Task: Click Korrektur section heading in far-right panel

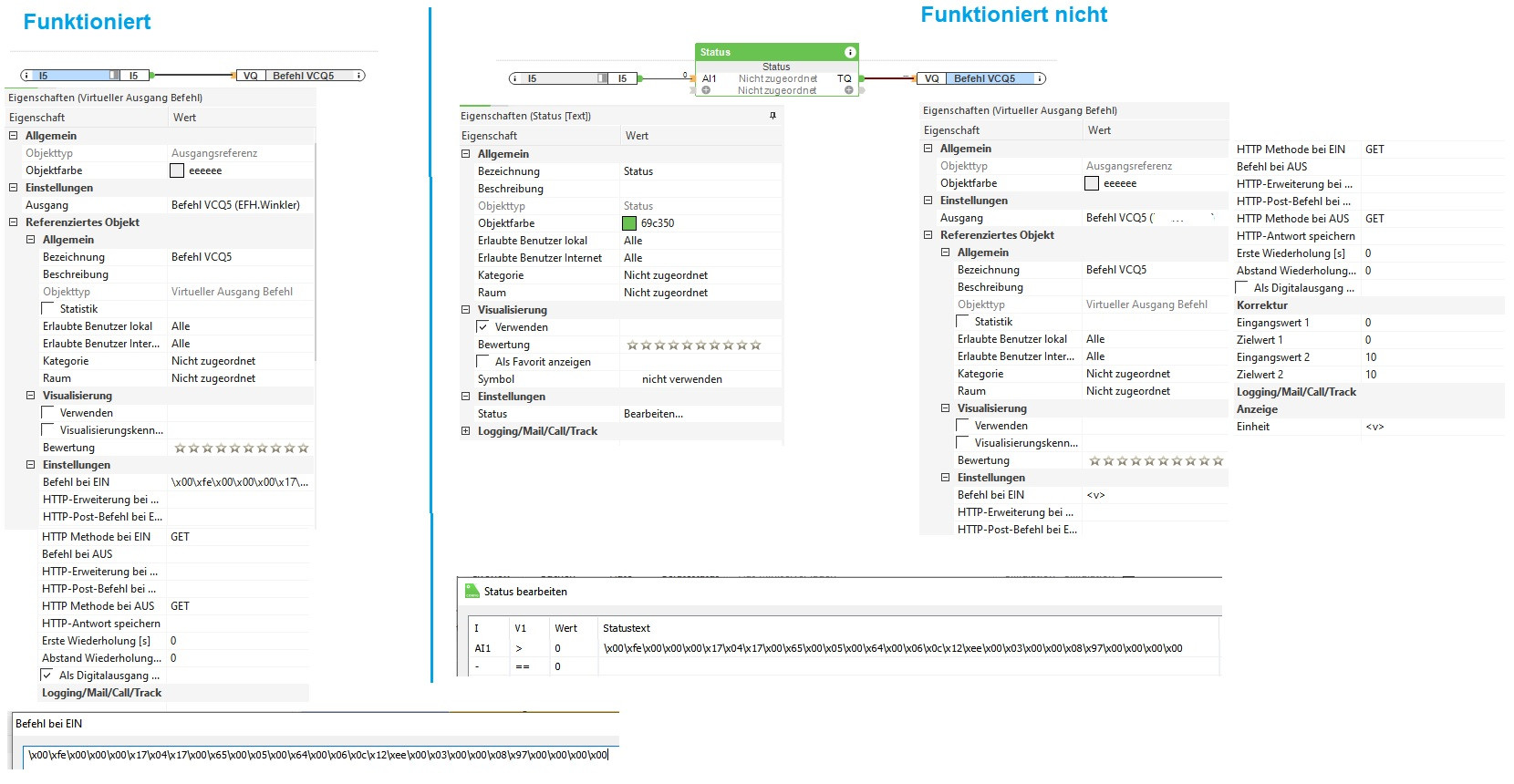Action: click(x=1262, y=304)
